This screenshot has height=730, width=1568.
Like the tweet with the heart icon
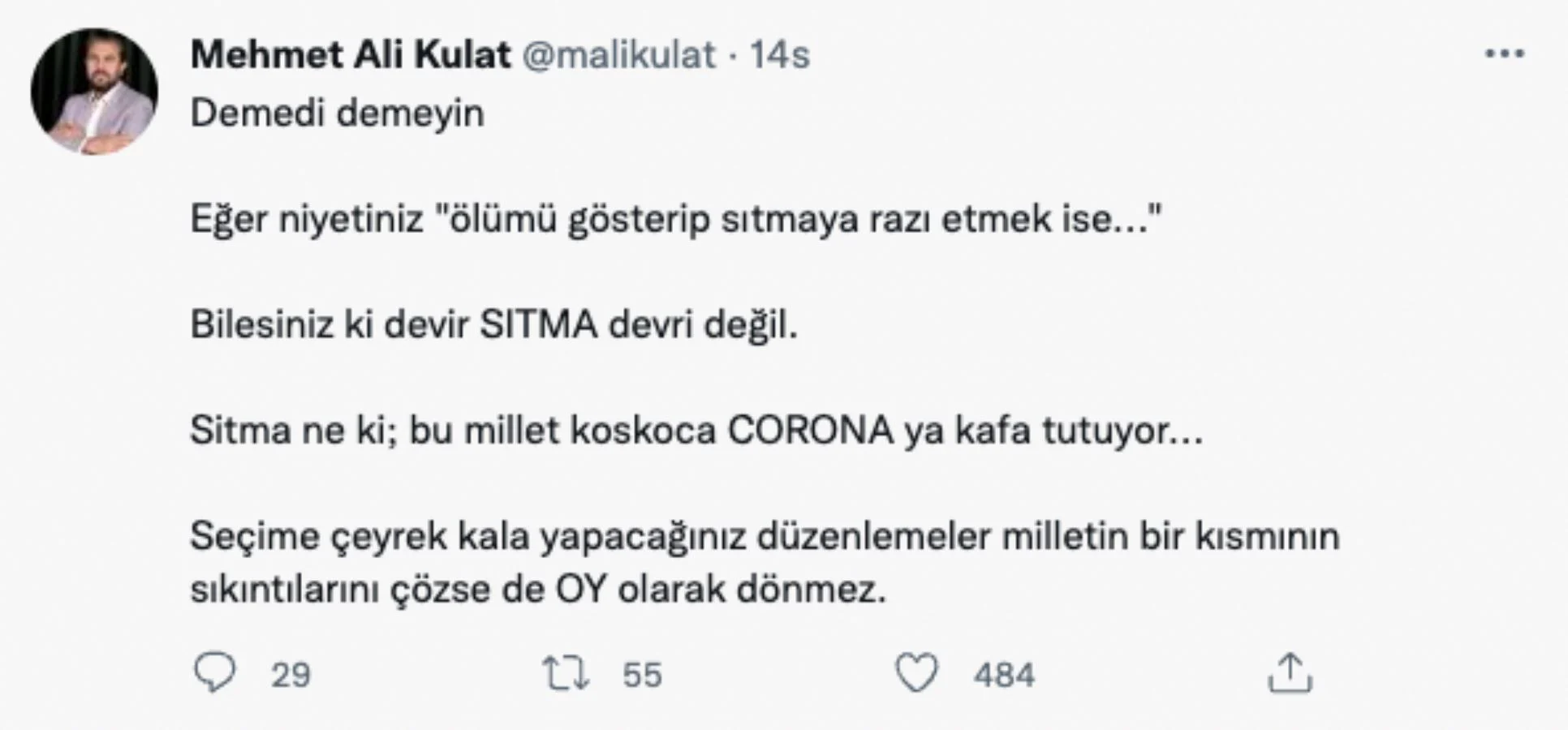tap(916, 673)
